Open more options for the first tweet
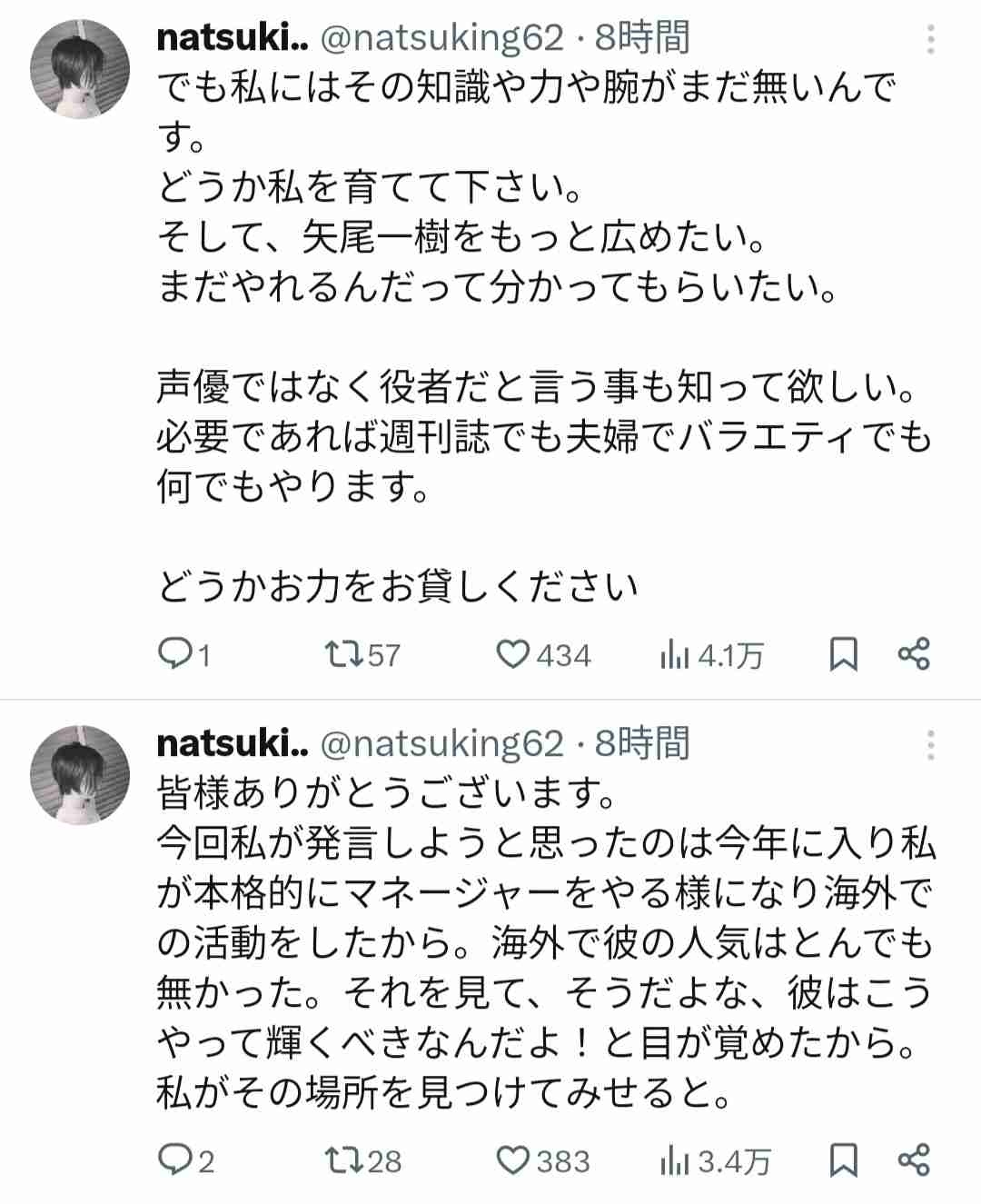The width and height of the screenshot is (981, 1204). (x=931, y=39)
